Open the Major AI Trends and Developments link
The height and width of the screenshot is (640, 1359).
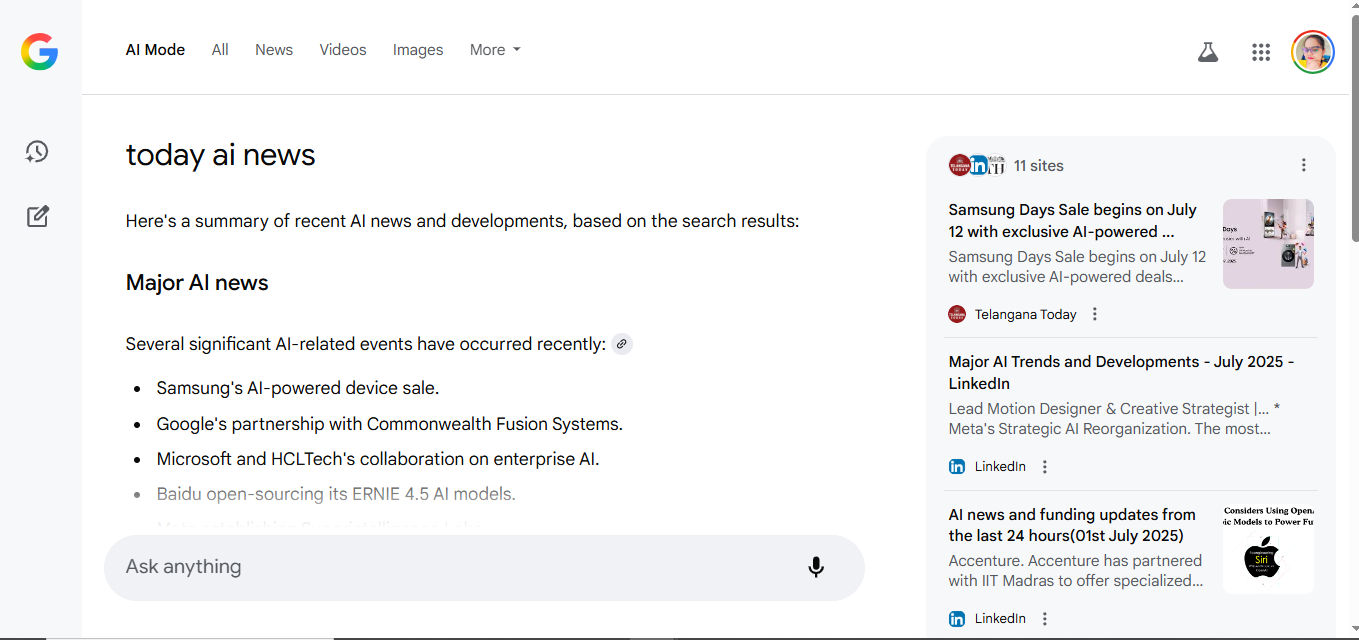[1122, 373]
